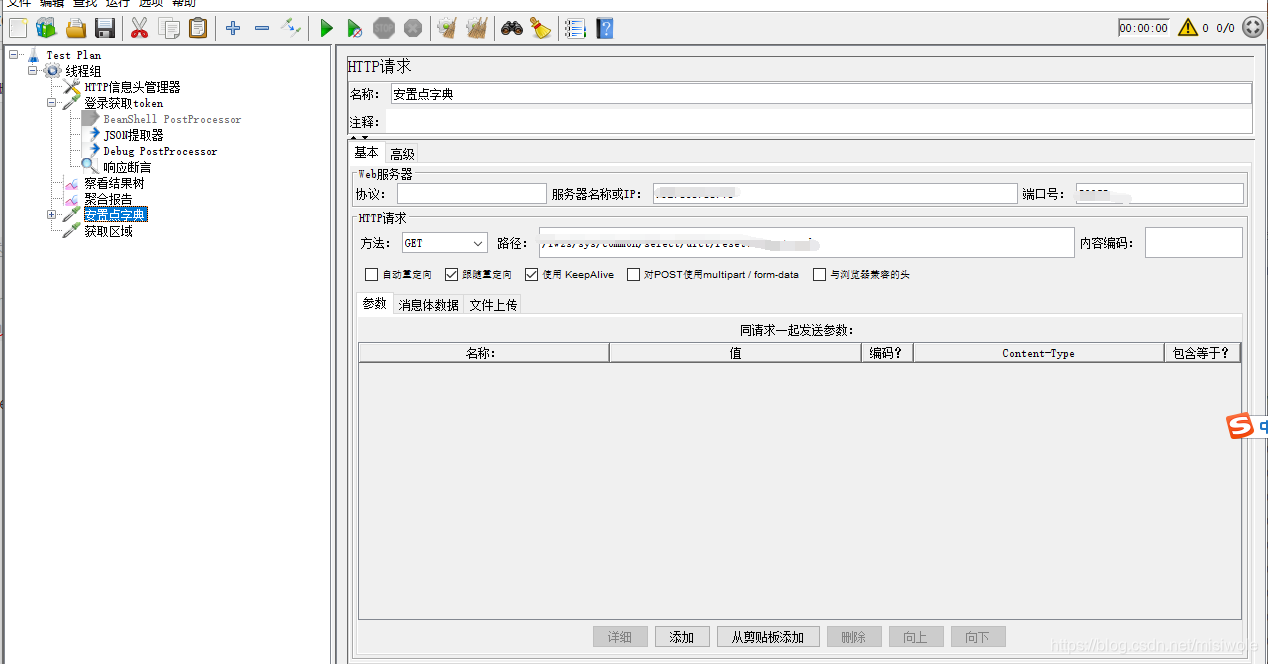Collapse the 登录获取token node

(x=52, y=103)
